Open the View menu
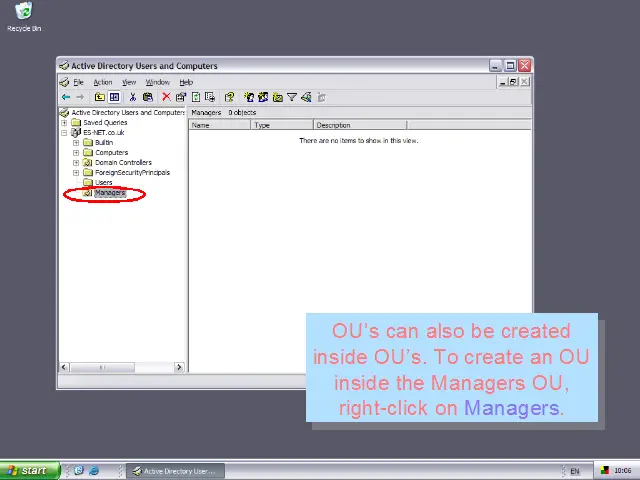 tap(129, 82)
